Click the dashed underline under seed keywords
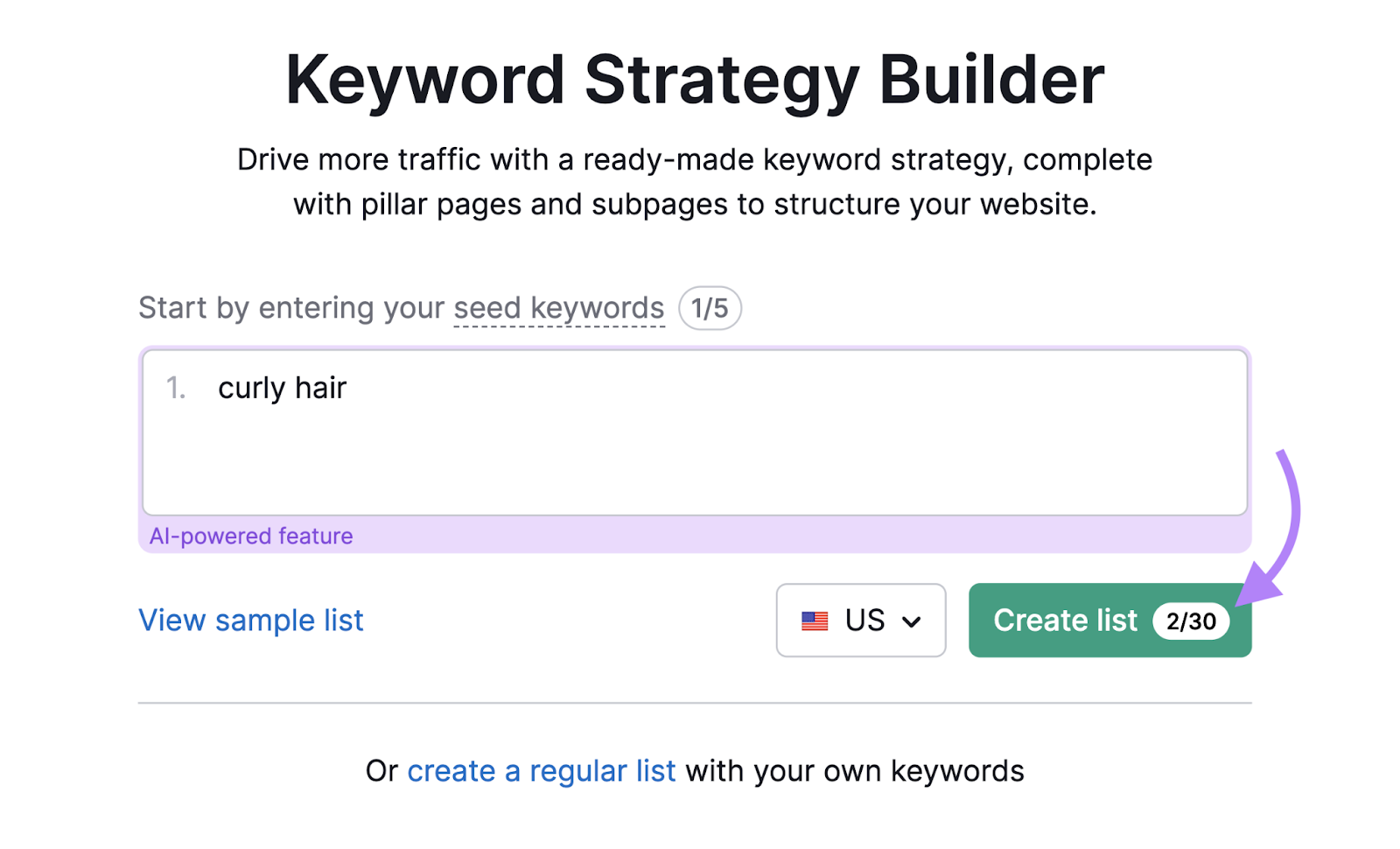The height and width of the screenshot is (849, 1400). [557, 326]
